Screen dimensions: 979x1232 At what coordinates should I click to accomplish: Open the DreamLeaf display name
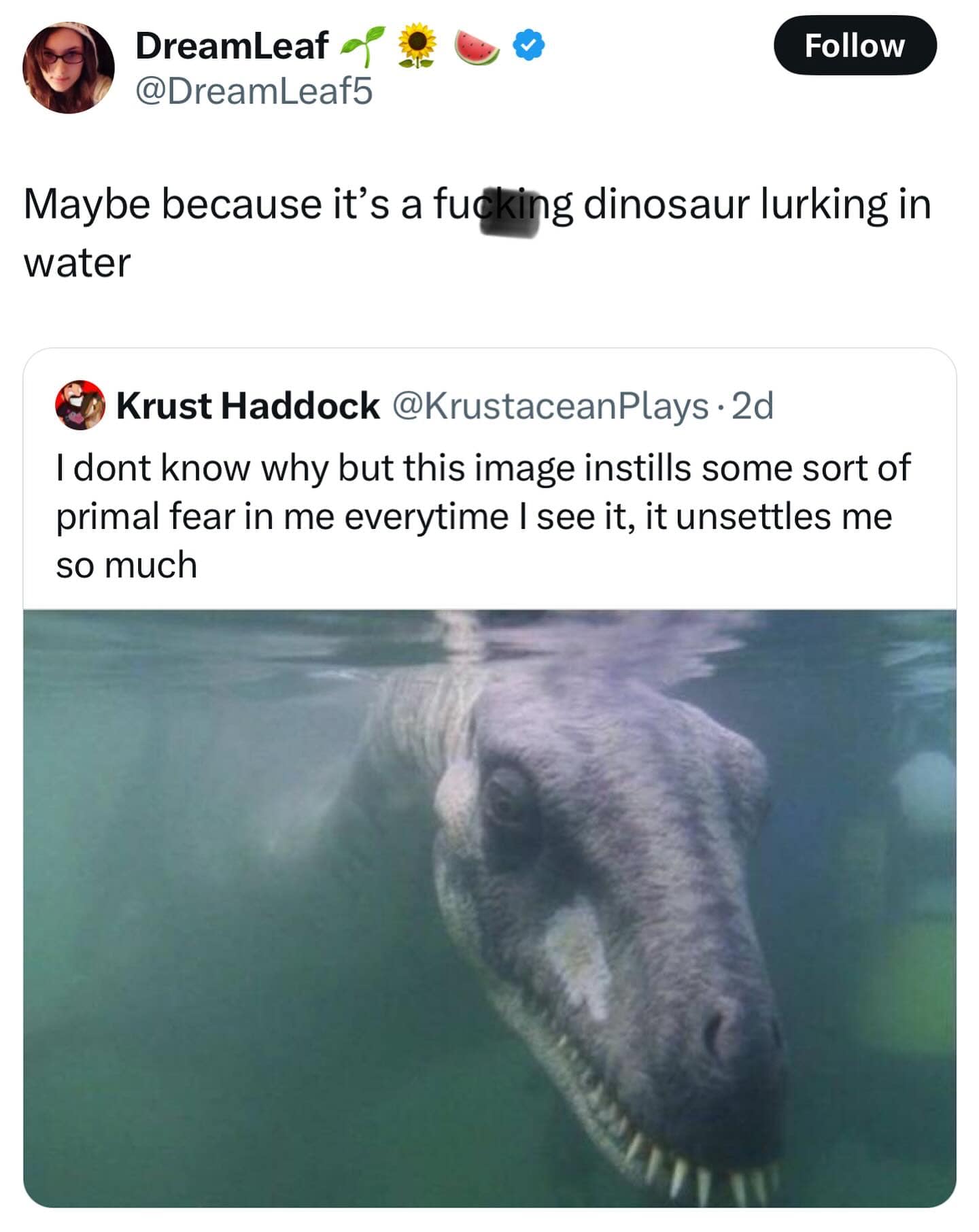[x=232, y=46]
